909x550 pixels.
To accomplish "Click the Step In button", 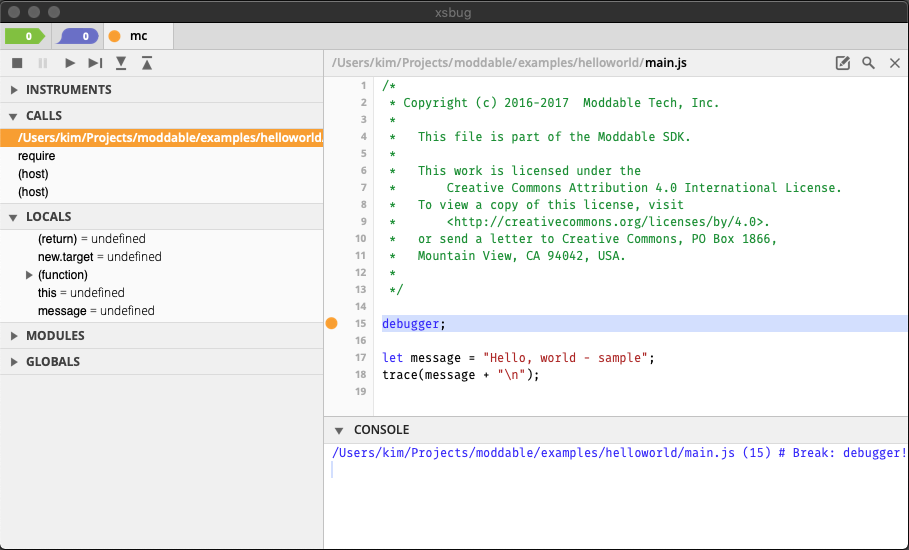I will click(121, 63).
